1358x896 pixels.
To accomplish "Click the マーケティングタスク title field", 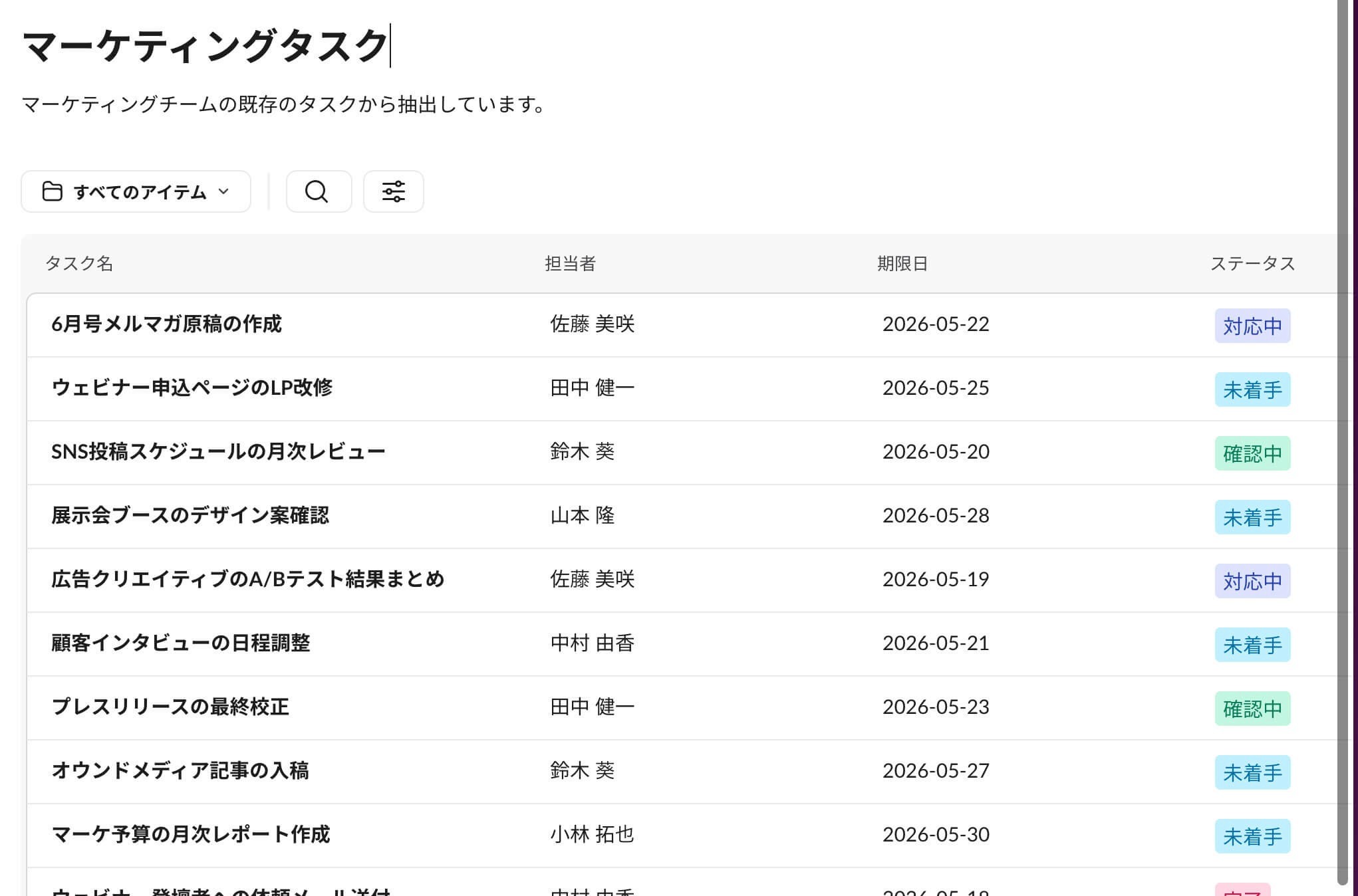I will click(x=205, y=46).
